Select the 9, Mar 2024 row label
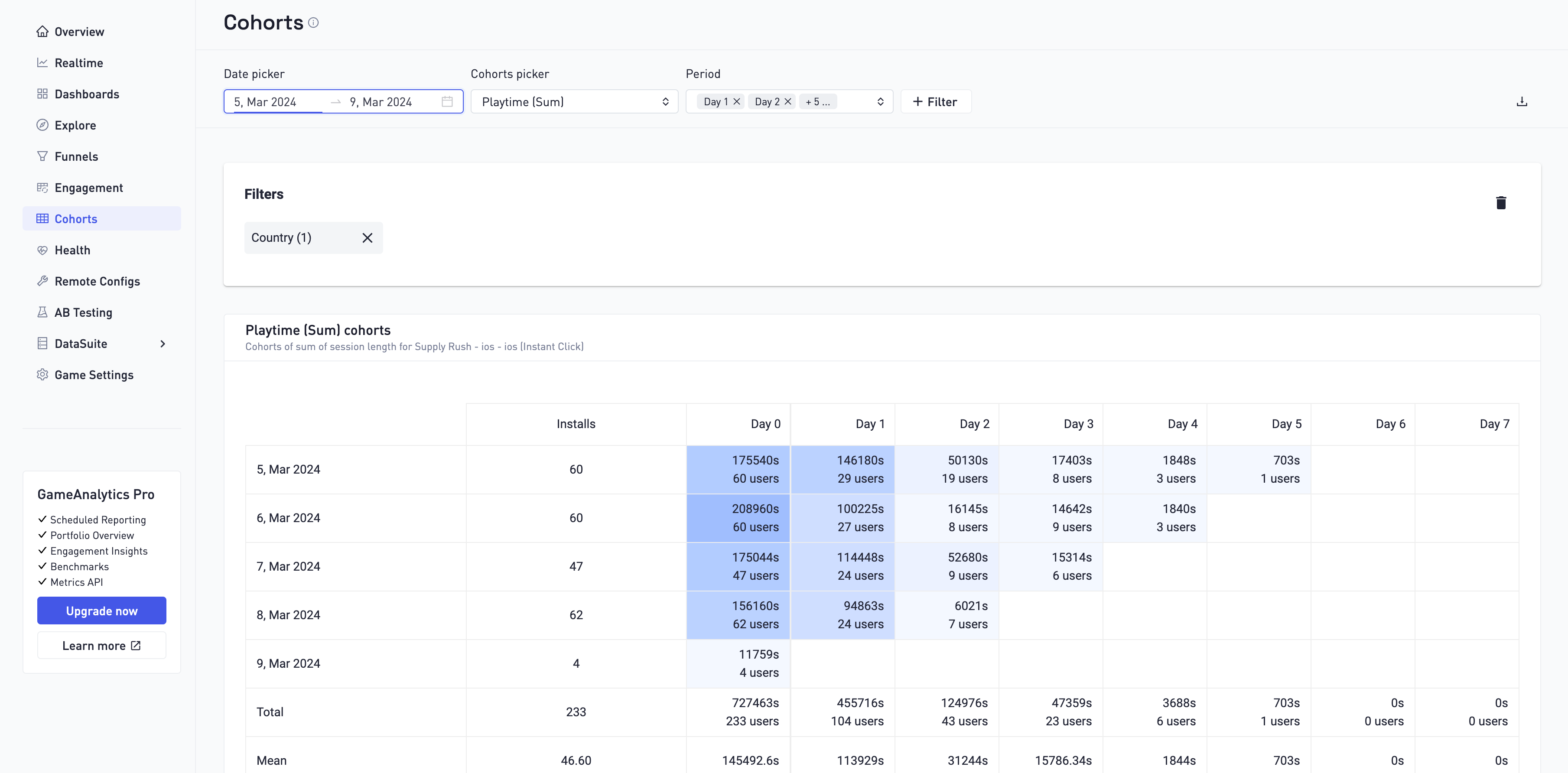The image size is (1568, 773). click(289, 663)
